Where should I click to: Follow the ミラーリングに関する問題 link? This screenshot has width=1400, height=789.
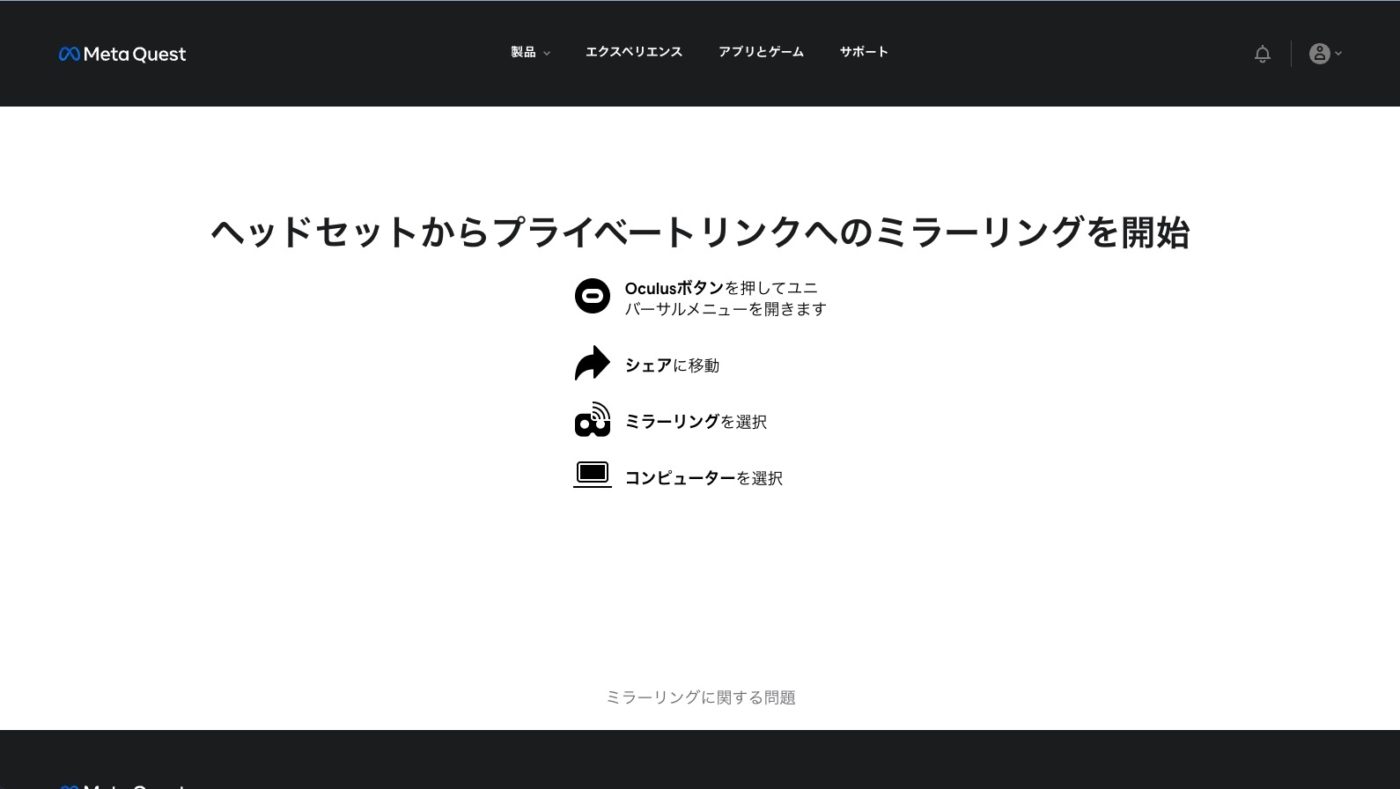[x=701, y=698]
